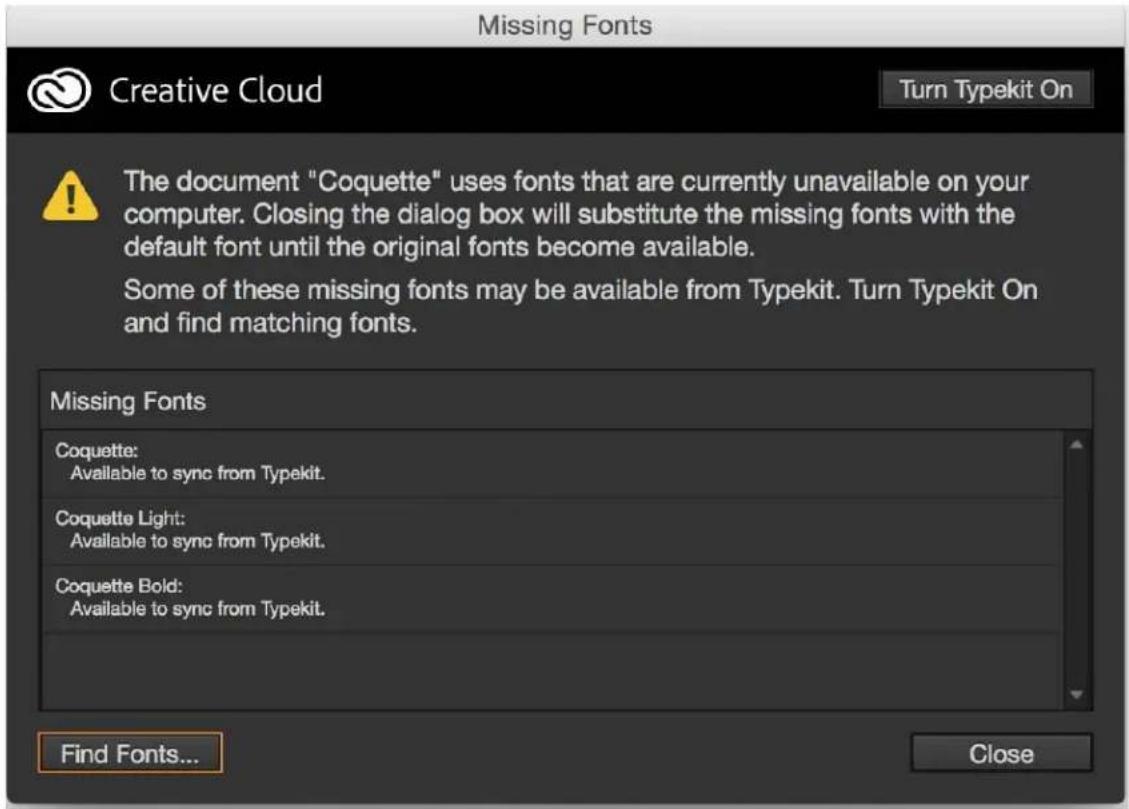Click the Turn Typekit On button
The height and width of the screenshot is (809, 1129).
tap(986, 89)
